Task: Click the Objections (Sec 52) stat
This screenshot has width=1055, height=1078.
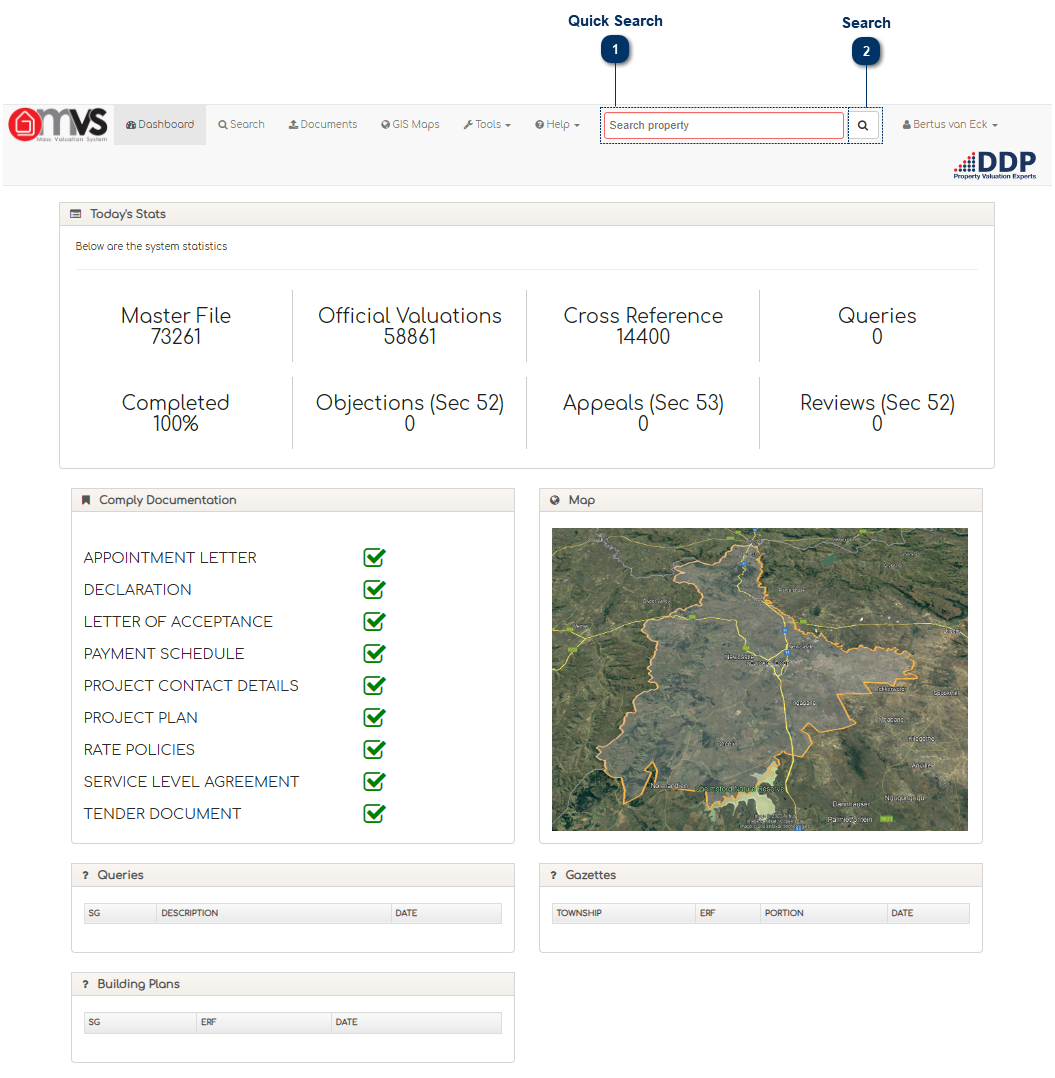Action: [x=410, y=412]
